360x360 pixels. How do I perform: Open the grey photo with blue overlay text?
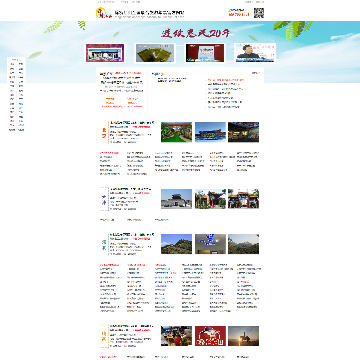pos(210,244)
